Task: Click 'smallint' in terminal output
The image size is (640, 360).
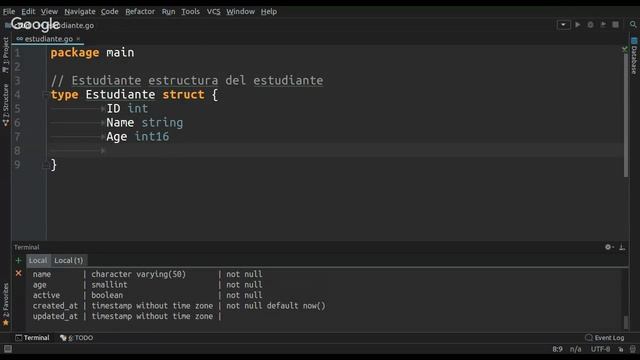Action: coord(109,284)
